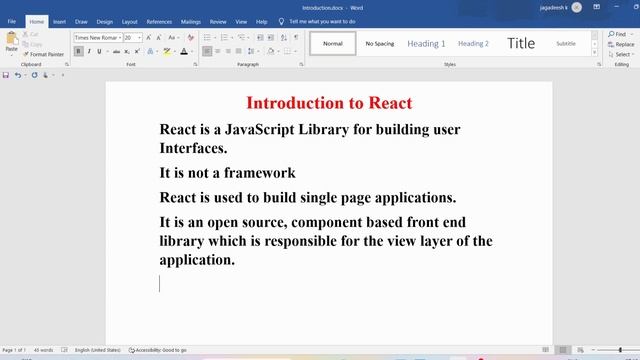Switch to Print Layout view
This screenshot has width=640, height=360.
562,350
